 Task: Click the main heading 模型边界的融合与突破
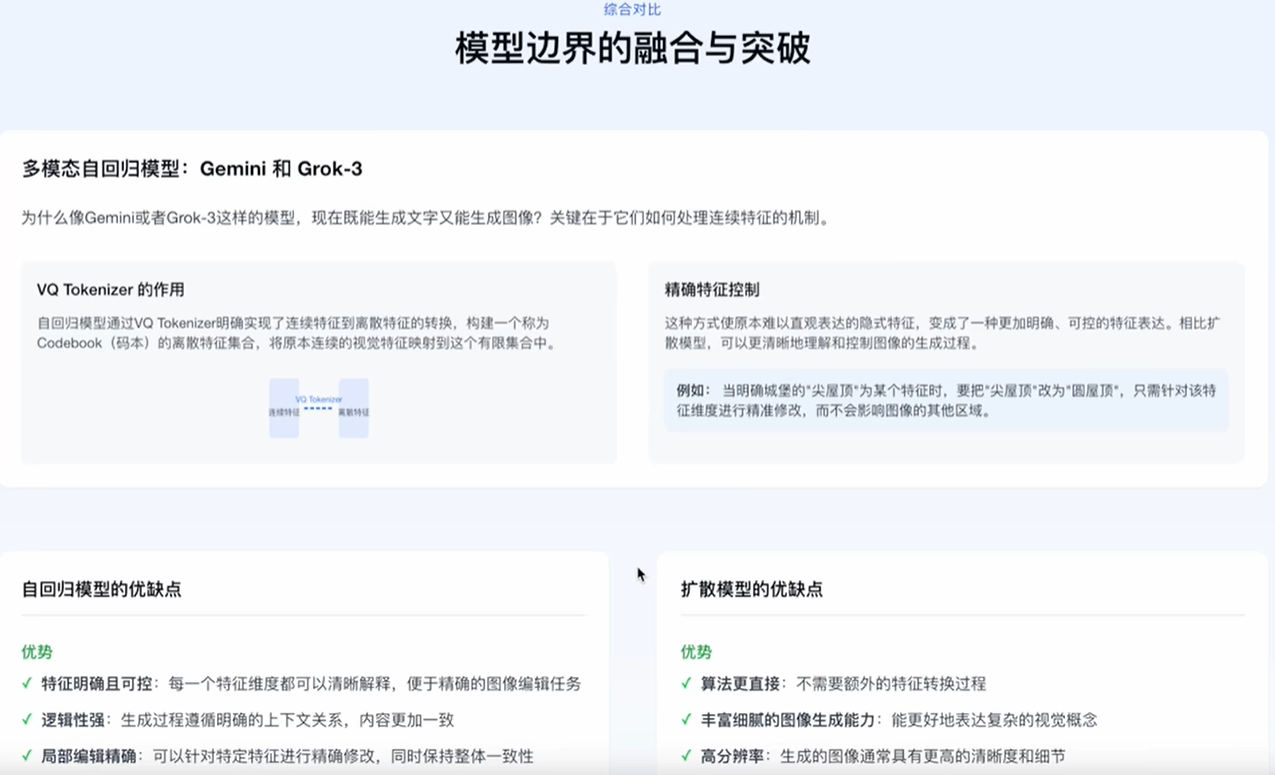point(632,48)
